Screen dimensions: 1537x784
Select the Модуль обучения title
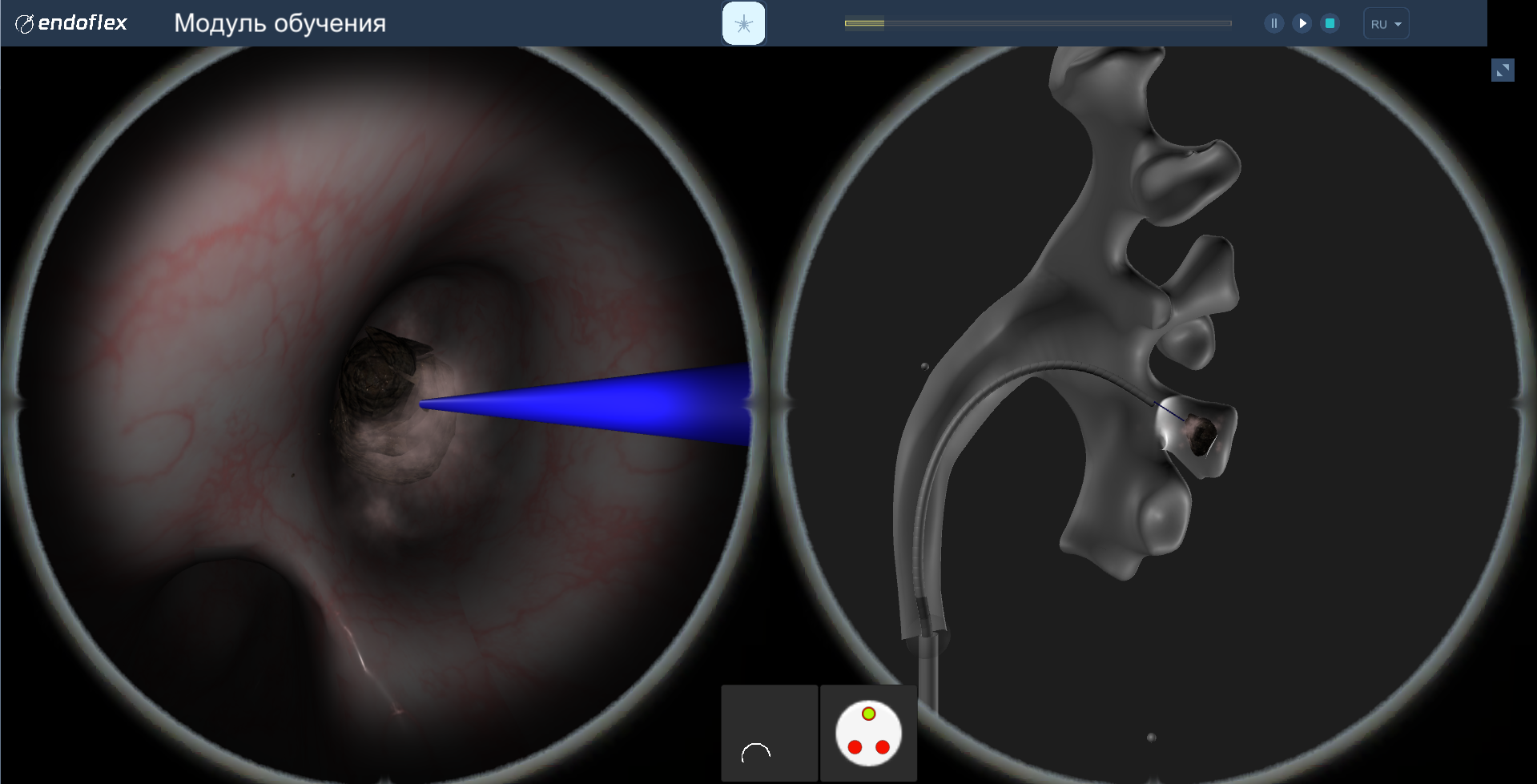point(280,23)
